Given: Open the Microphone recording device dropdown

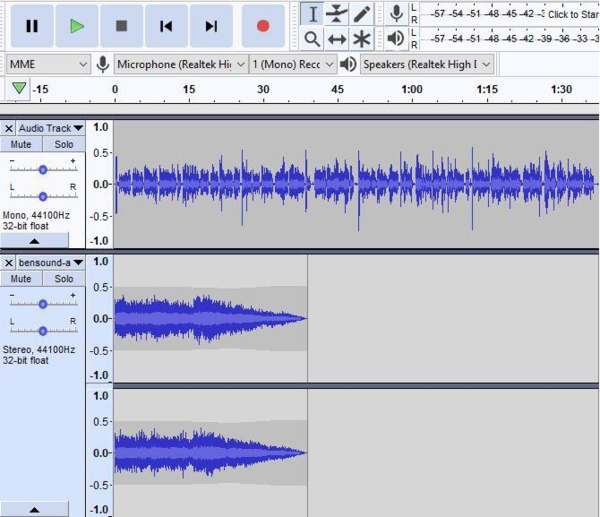Looking at the screenshot, I should coord(181,64).
